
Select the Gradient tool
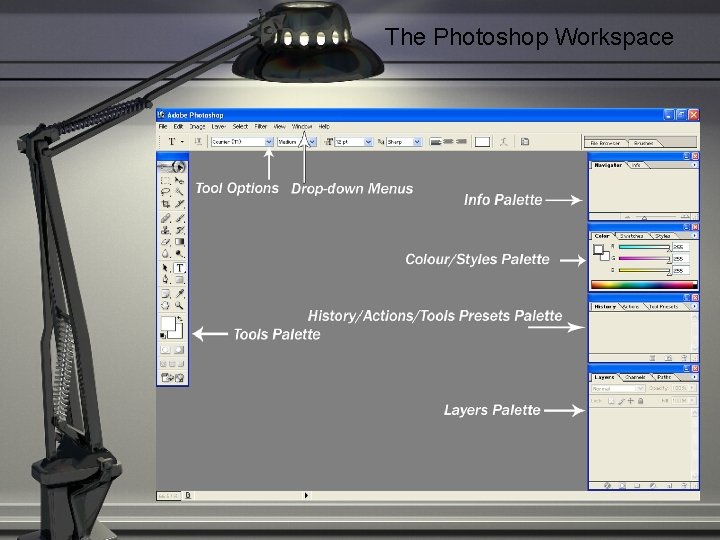(x=179, y=242)
